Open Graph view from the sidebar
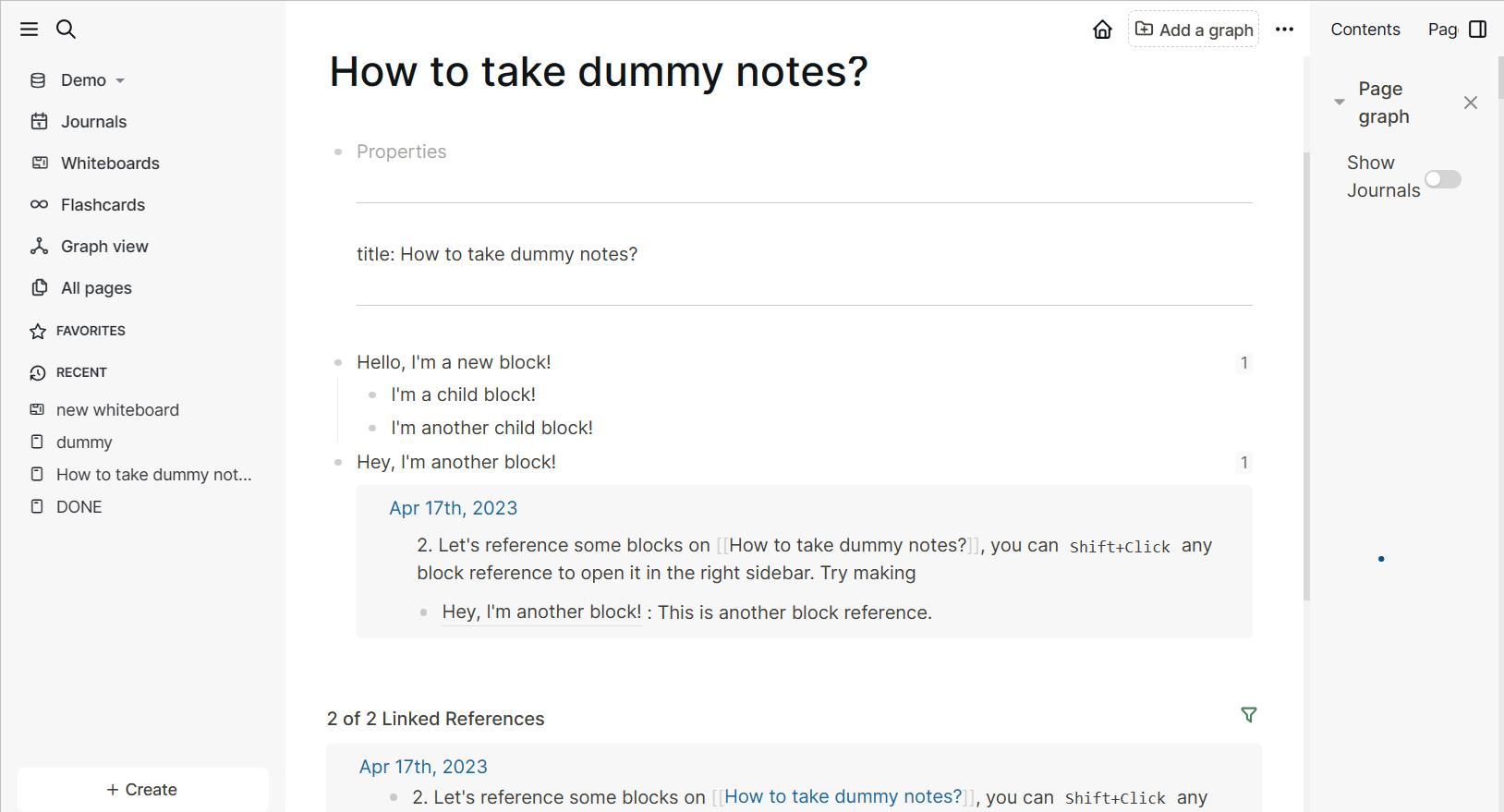This screenshot has height=812, width=1504. point(103,247)
